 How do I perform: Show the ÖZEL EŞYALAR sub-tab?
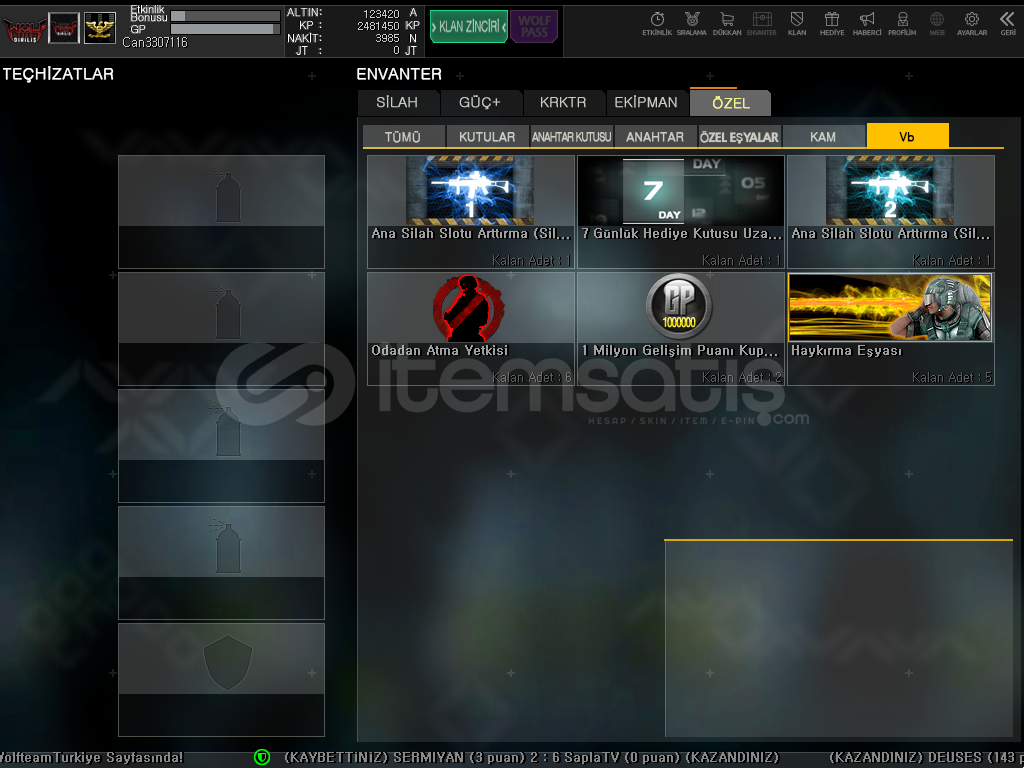(739, 136)
